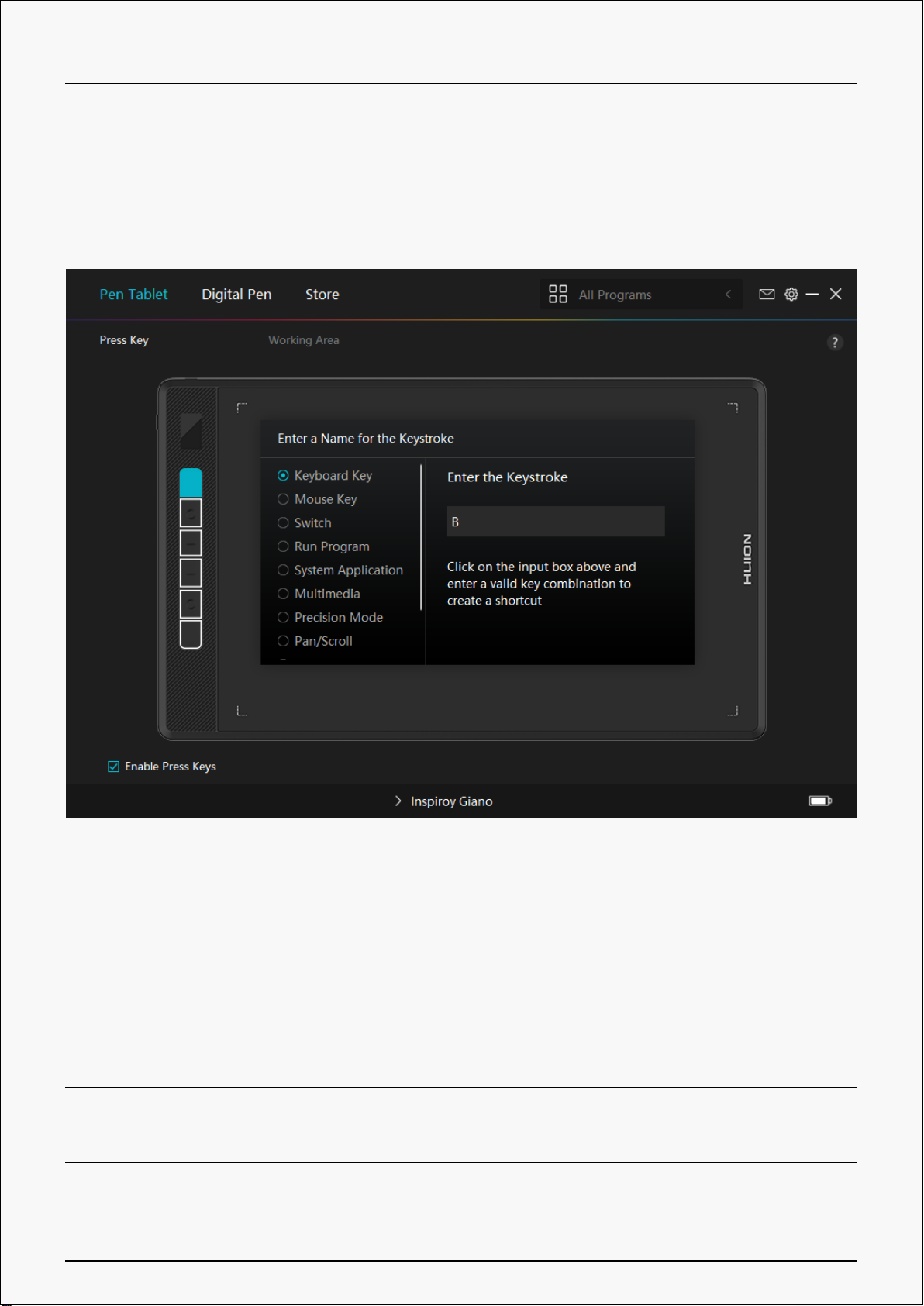This screenshot has width=924, height=1306.
Task: Minimize the Huion driver window
Action: pyautogui.click(x=812, y=295)
